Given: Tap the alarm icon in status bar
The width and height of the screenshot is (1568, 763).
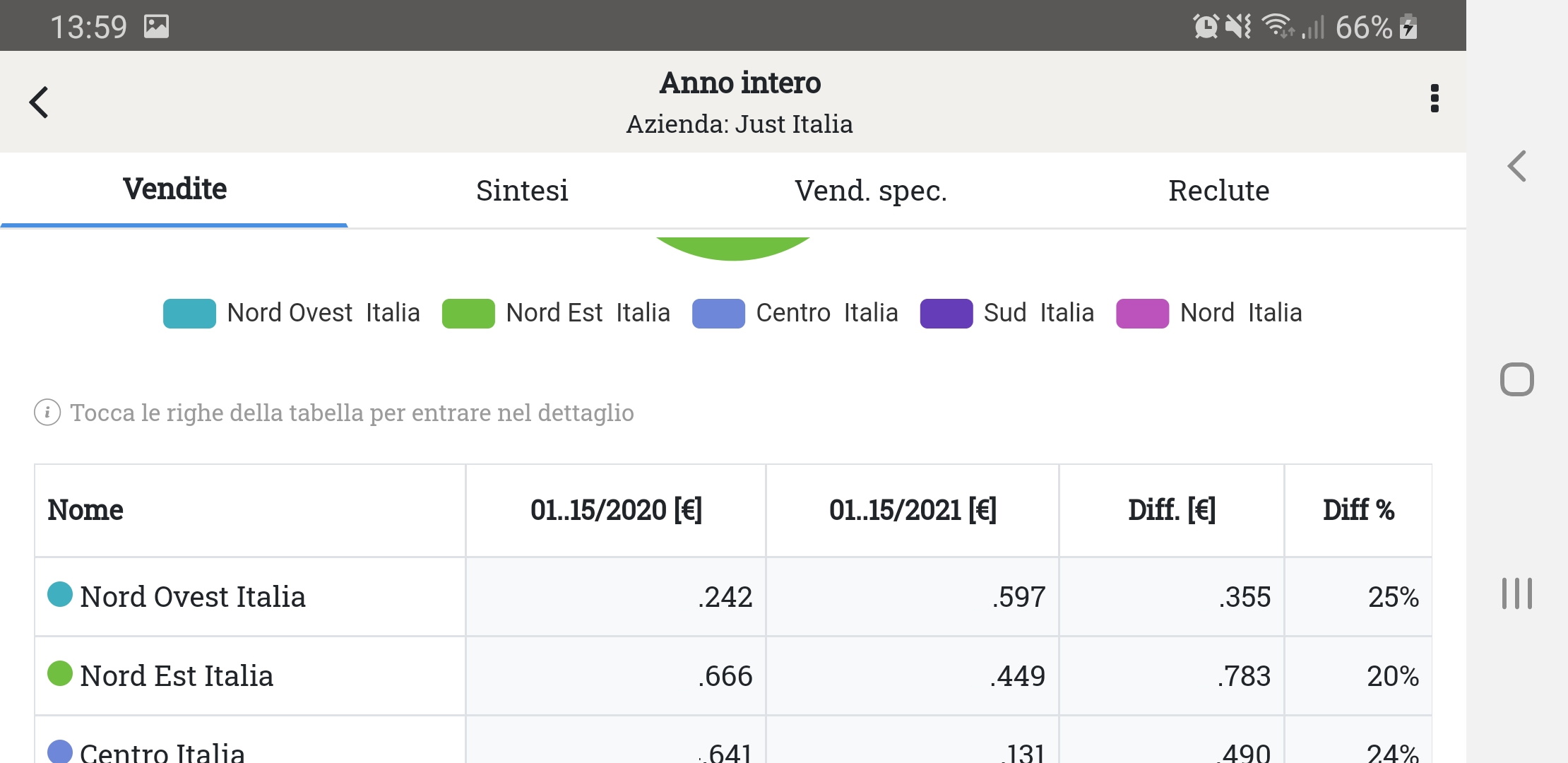Looking at the screenshot, I should [1206, 27].
